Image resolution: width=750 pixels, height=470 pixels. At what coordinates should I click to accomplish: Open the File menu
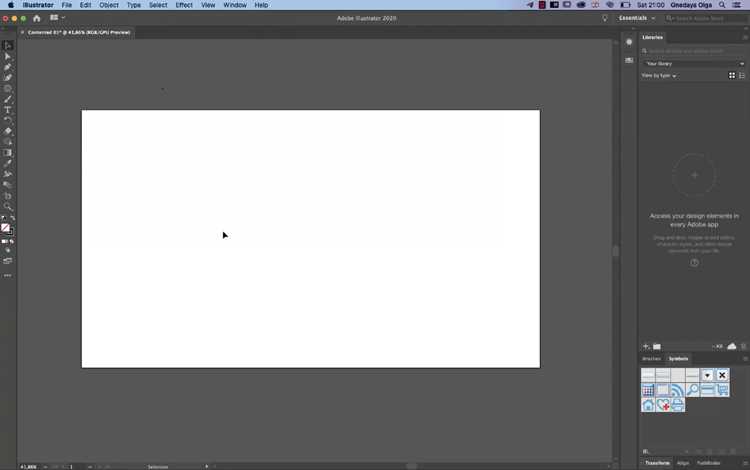click(66, 5)
